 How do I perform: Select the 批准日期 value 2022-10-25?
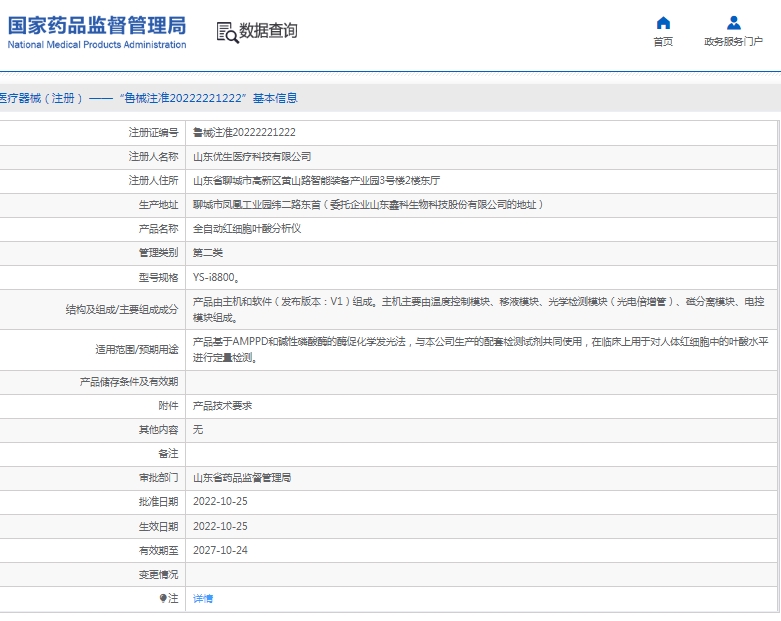[220, 501]
